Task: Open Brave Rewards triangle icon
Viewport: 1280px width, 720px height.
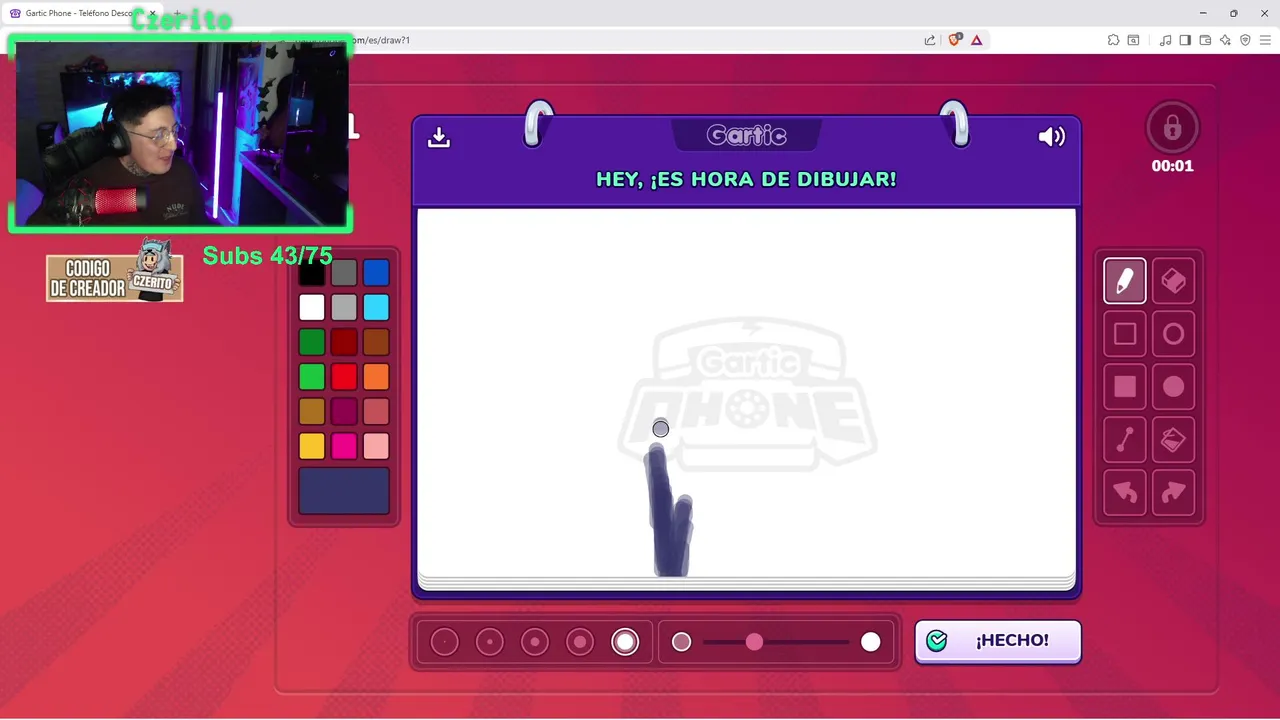Action: (977, 40)
